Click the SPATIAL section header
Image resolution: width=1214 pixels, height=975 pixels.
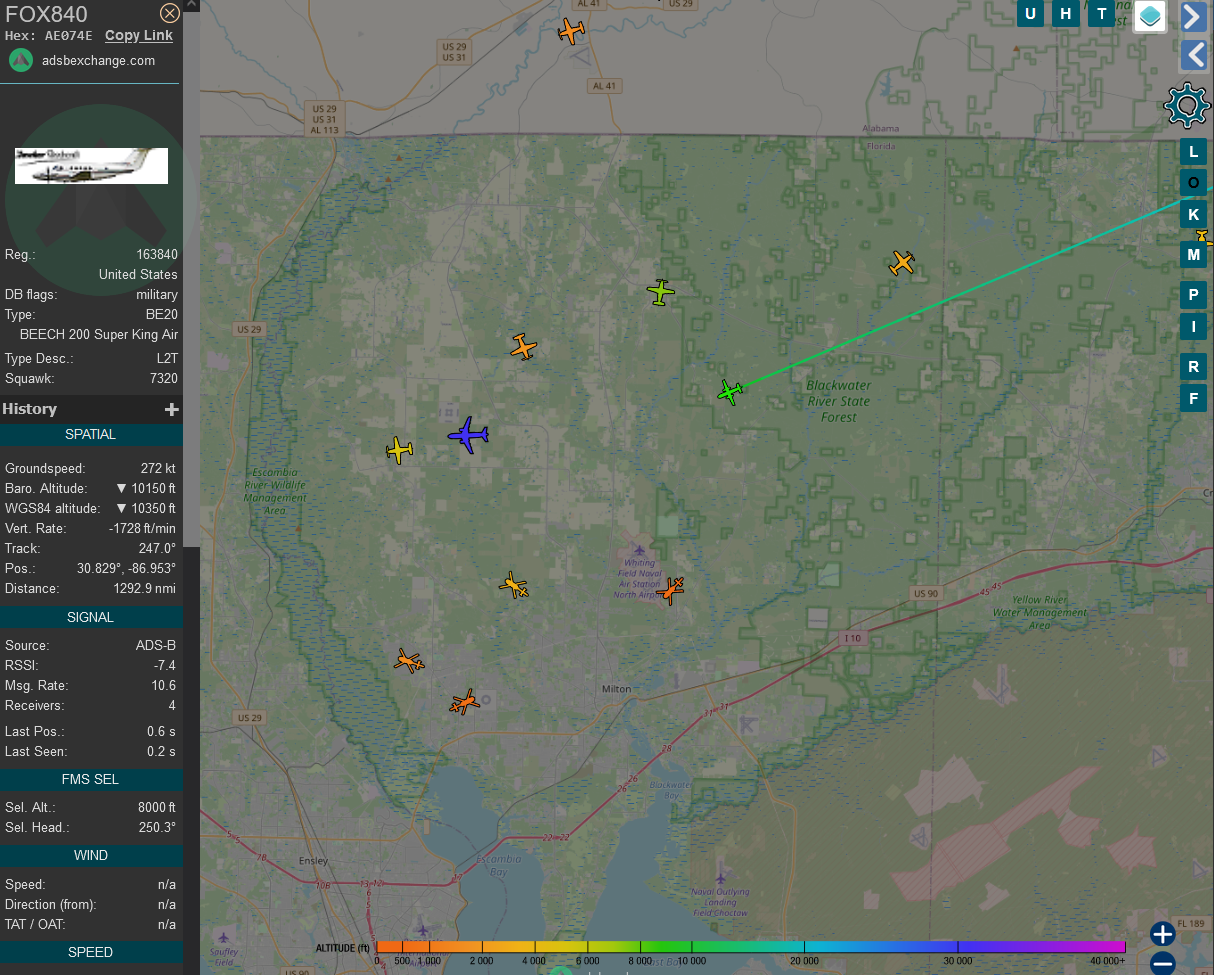pyautogui.click(x=91, y=435)
